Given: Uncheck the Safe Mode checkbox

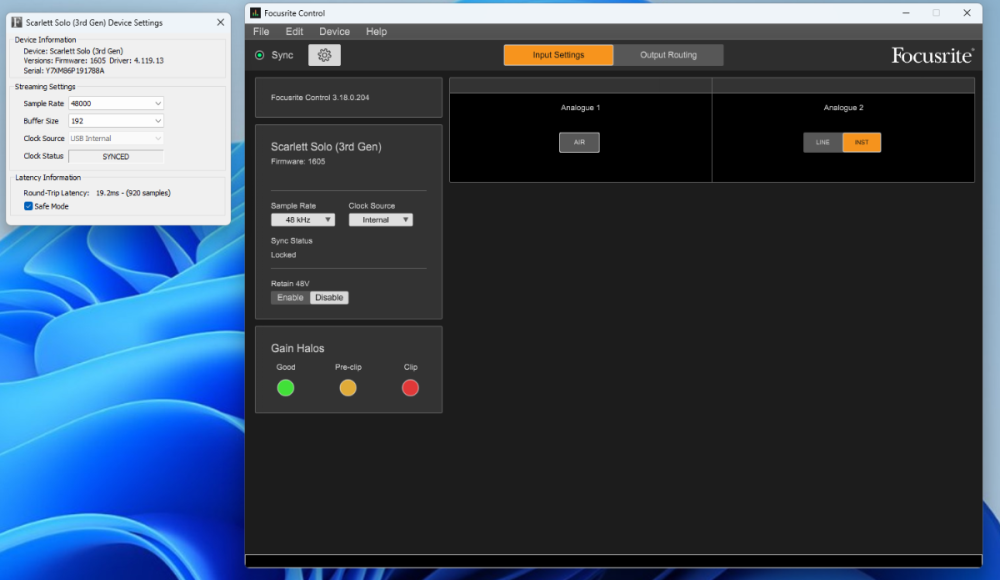Looking at the screenshot, I should tap(26, 206).
